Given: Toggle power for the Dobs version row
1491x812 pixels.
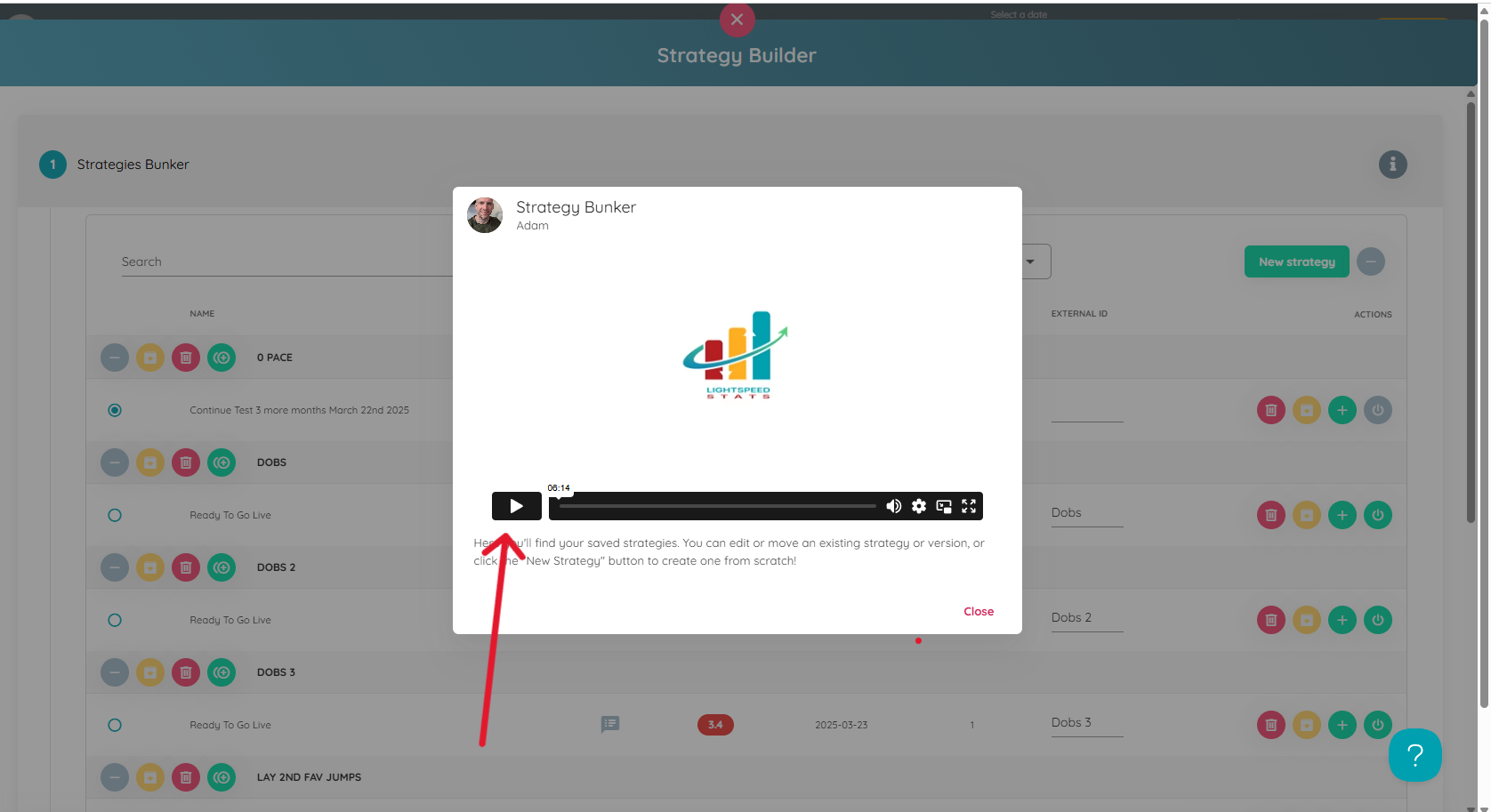Looking at the screenshot, I should [1377, 515].
